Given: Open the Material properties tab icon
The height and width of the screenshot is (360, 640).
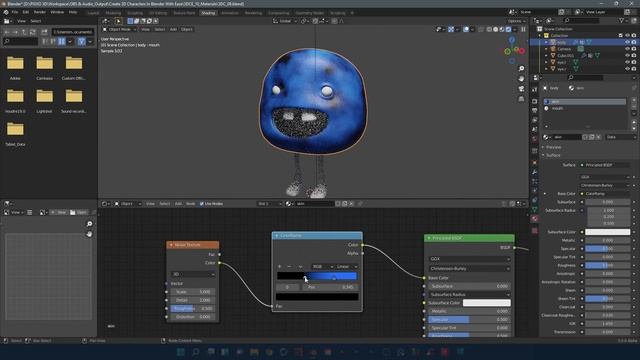Looking at the screenshot, I should tap(535, 219).
